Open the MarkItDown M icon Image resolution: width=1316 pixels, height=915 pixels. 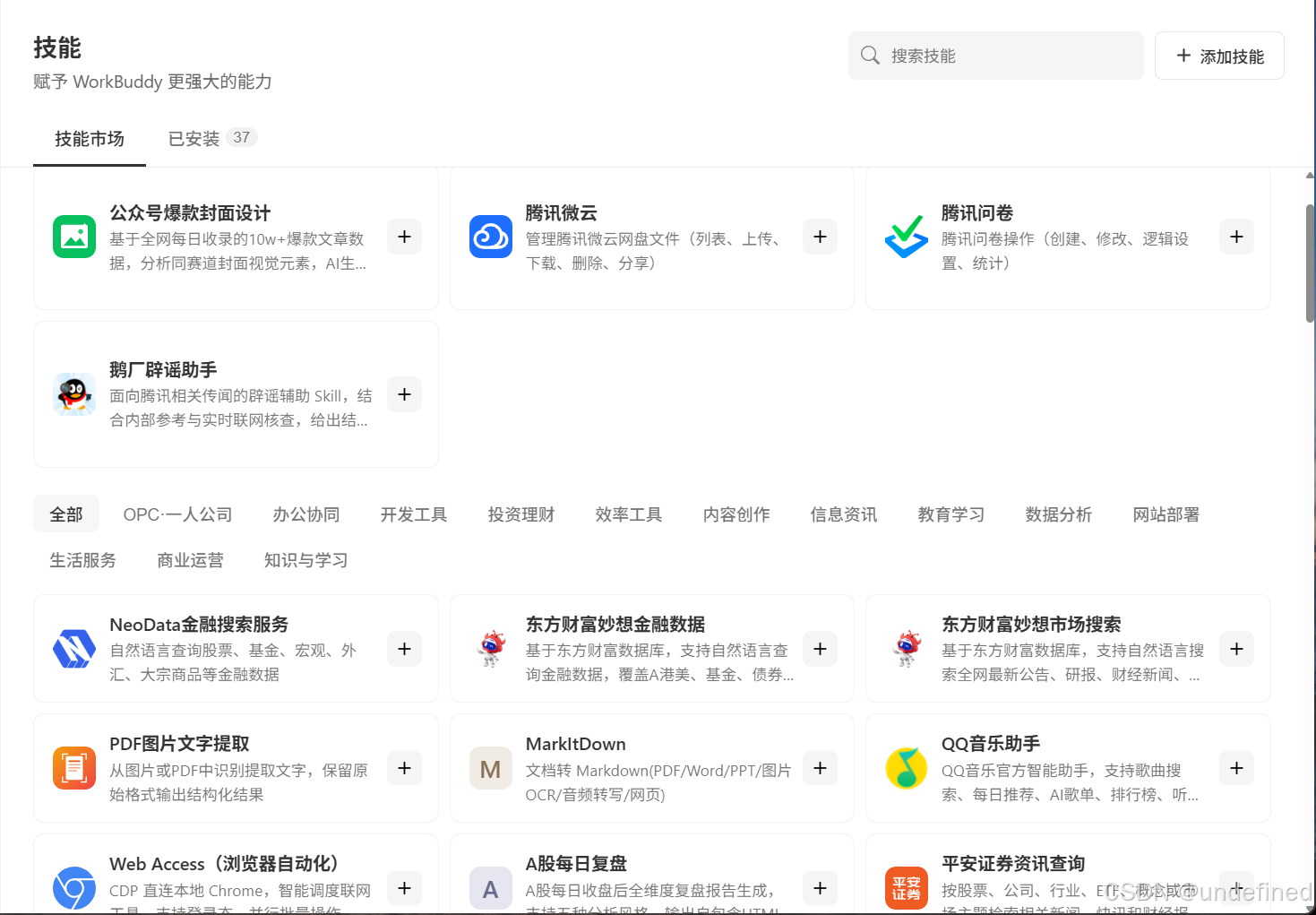(491, 768)
